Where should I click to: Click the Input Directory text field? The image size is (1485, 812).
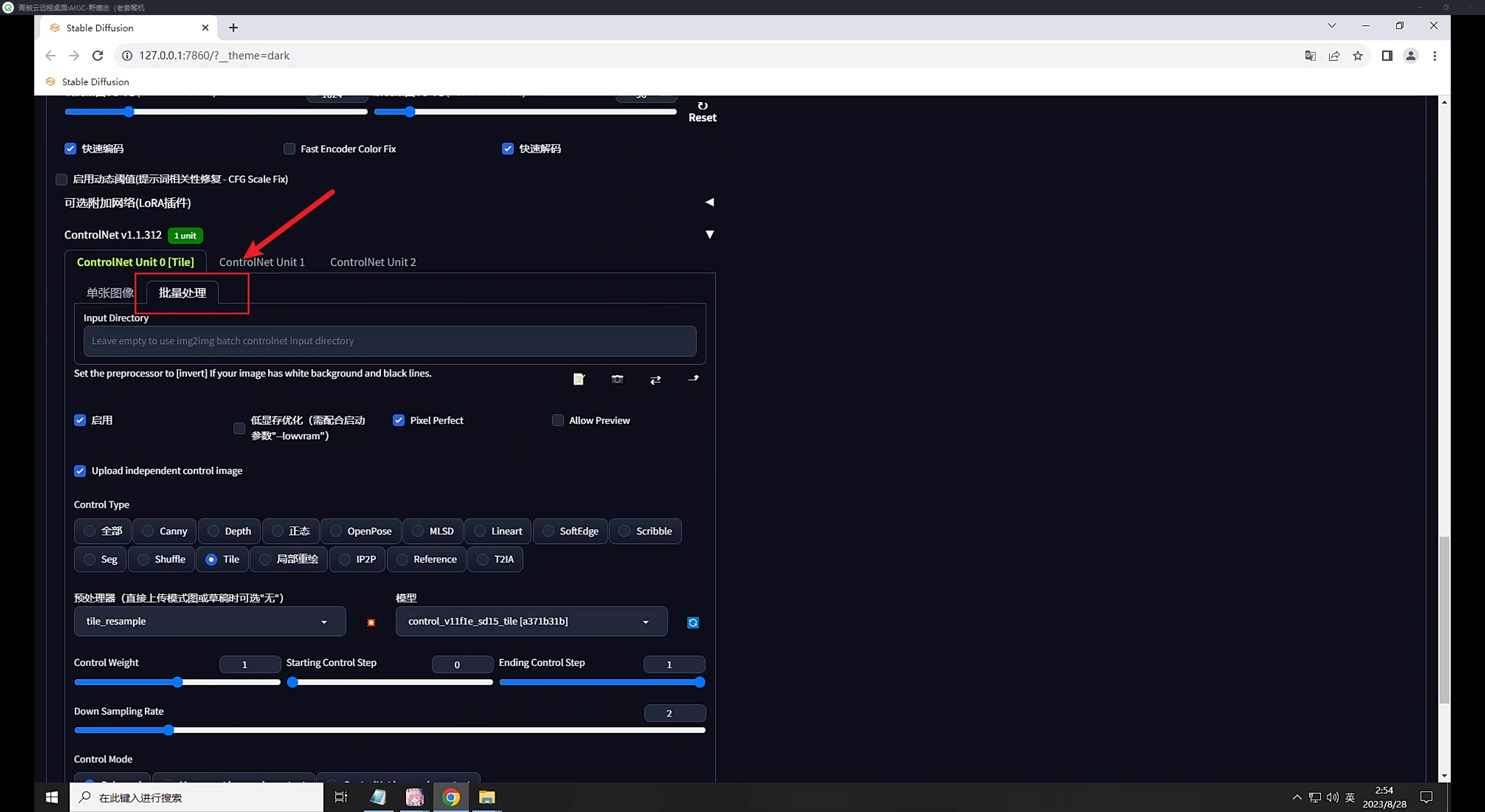(x=389, y=341)
